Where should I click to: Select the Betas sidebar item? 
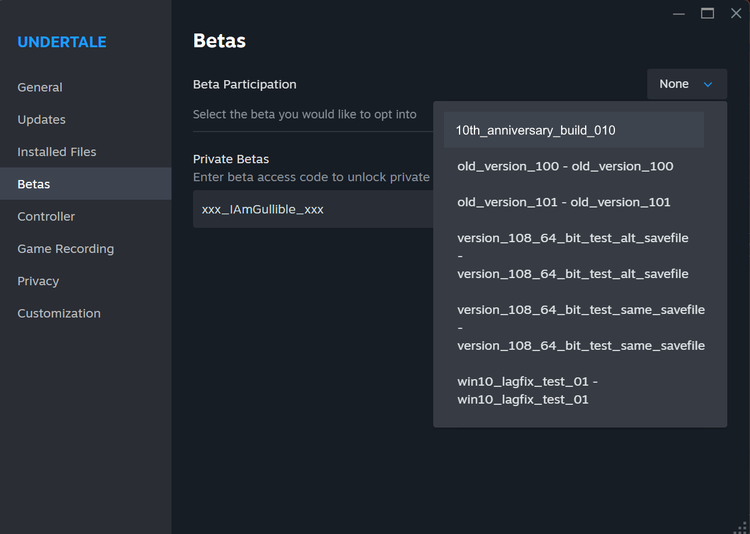86,184
